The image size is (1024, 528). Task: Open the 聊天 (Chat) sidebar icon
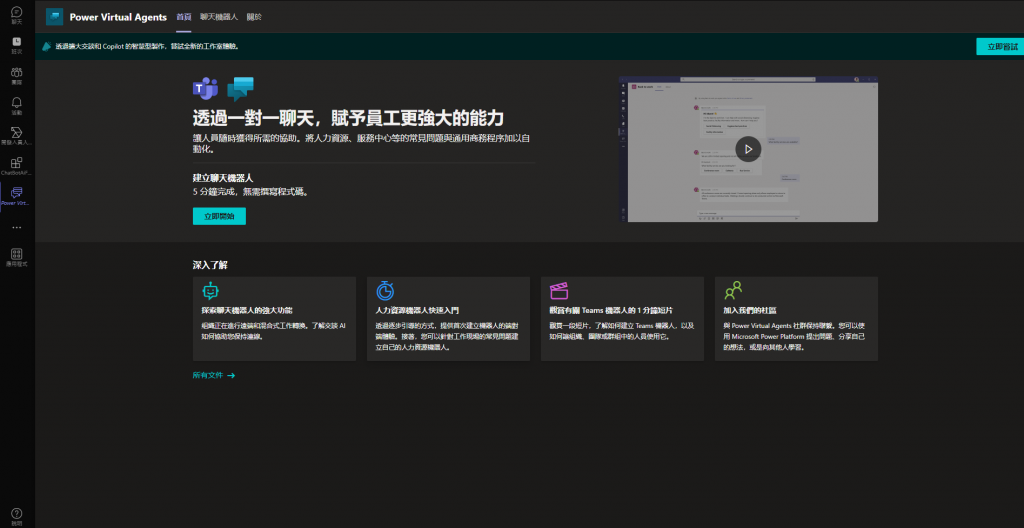[x=17, y=15]
